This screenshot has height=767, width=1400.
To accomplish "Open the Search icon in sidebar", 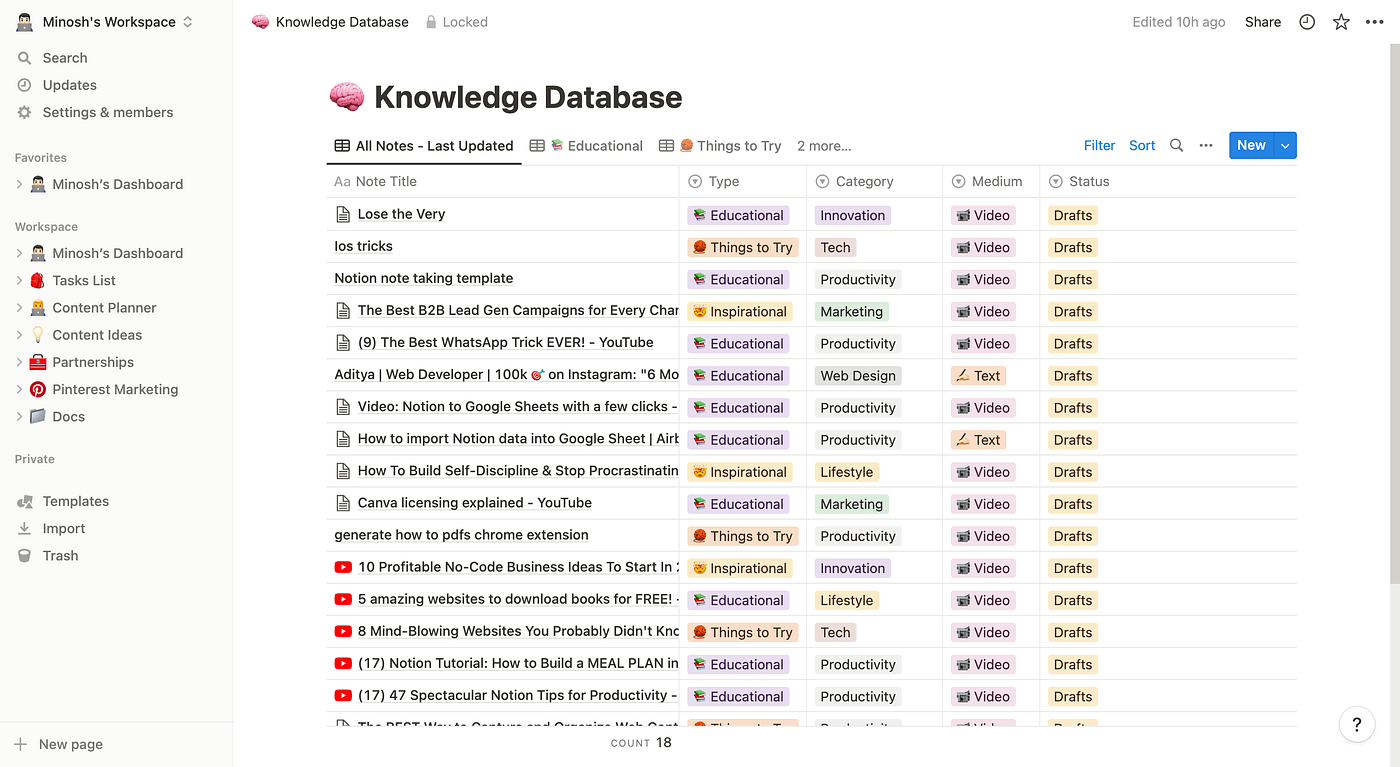I will 25,58.
